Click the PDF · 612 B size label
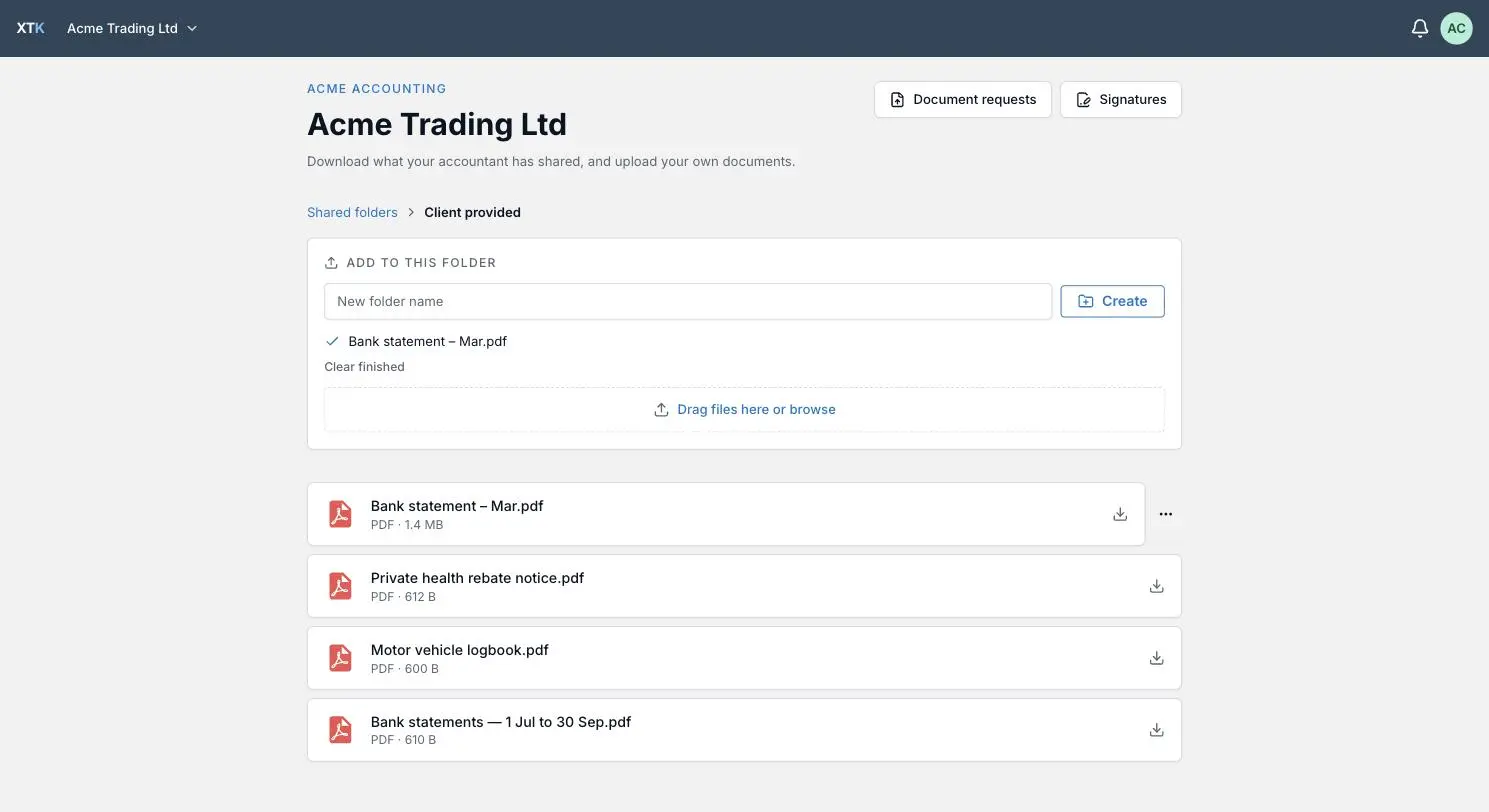This screenshot has width=1489, height=812. click(x=403, y=597)
